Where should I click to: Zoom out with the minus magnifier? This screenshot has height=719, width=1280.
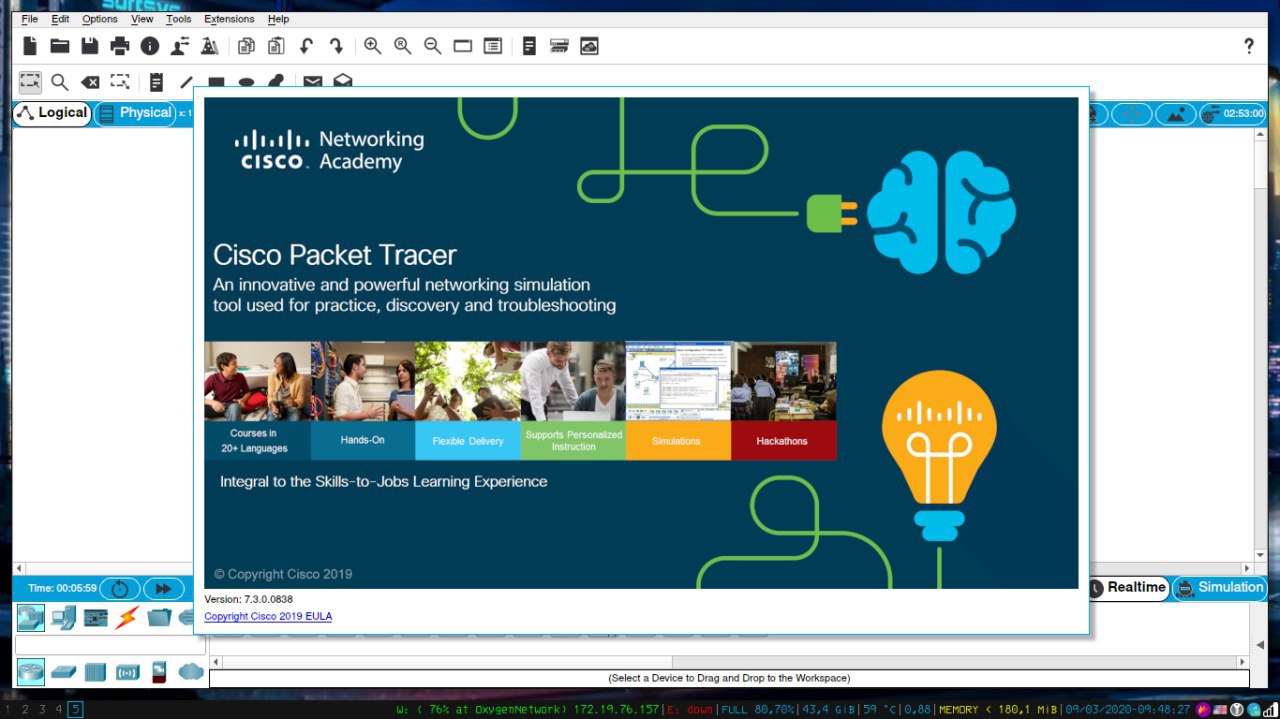click(432, 46)
